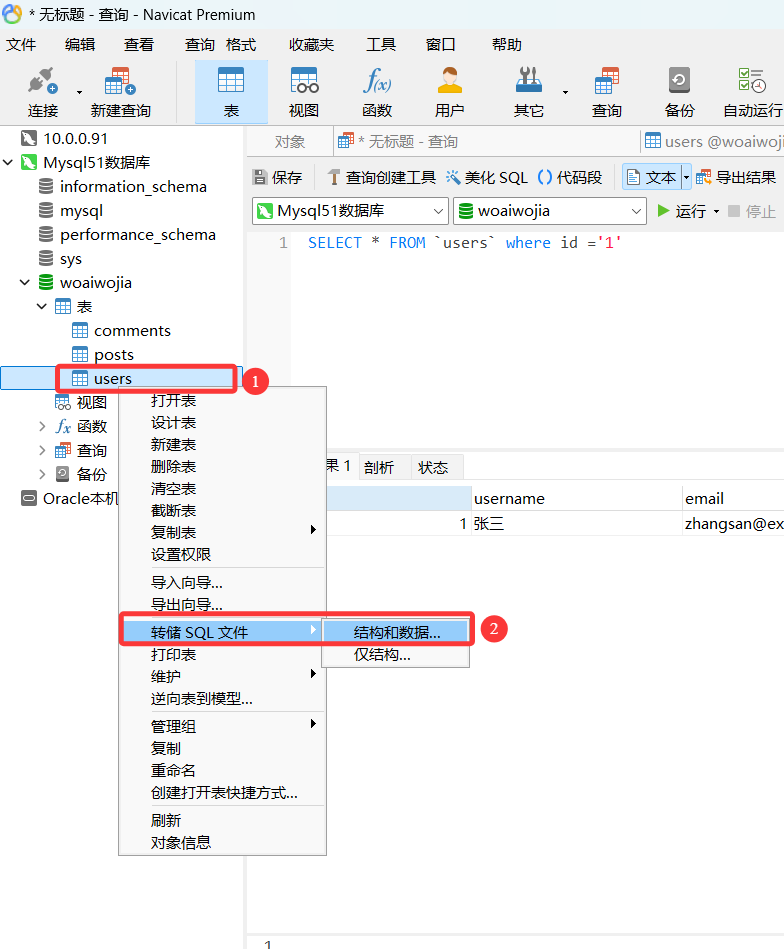Select the View (视图) toolbar icon
The image size is (784, 949).
pyautogui.click(x=303, y=92)
